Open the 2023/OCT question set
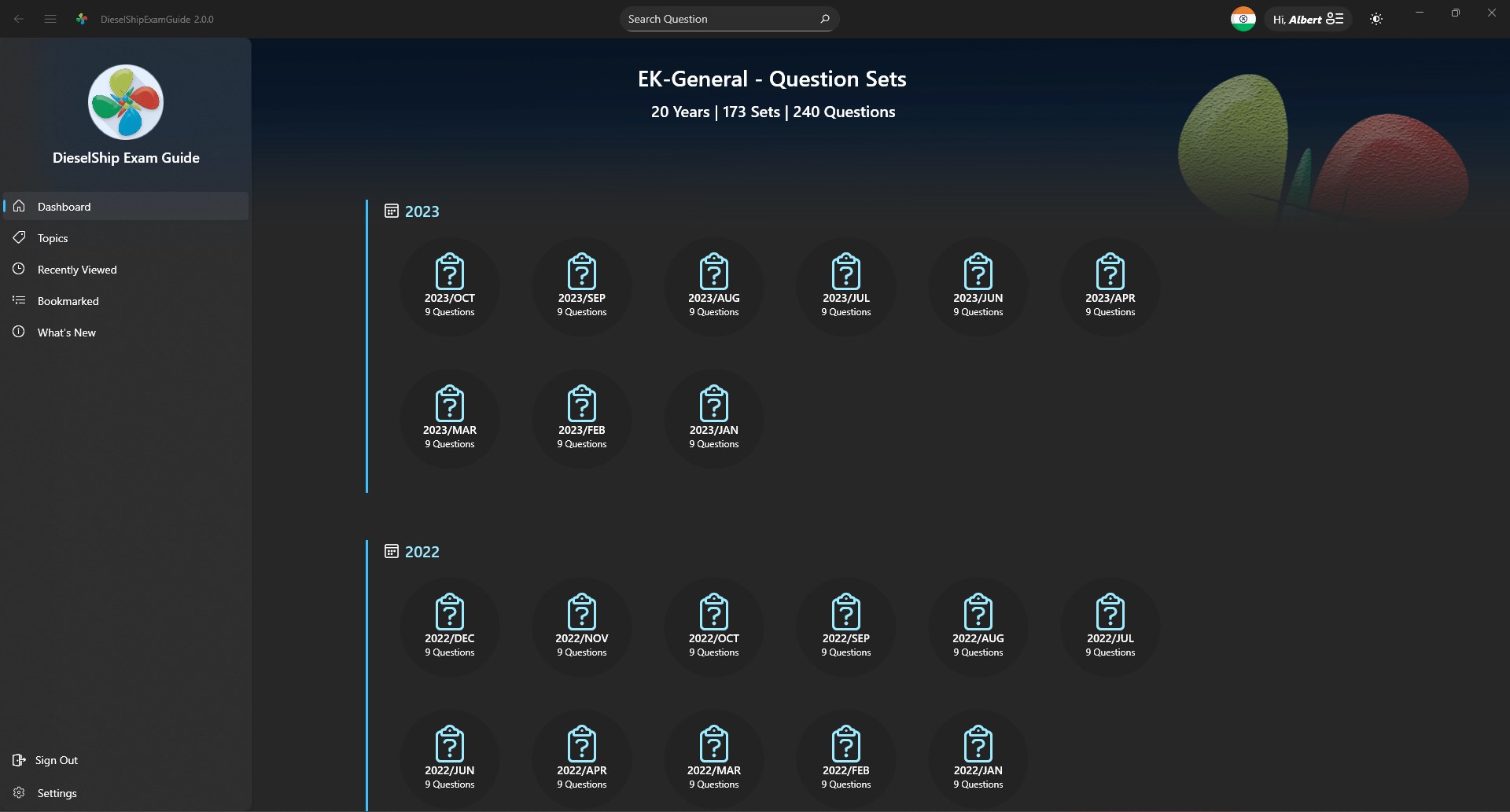This screenshot has width=1510, height=812. [x=450, y=287]
